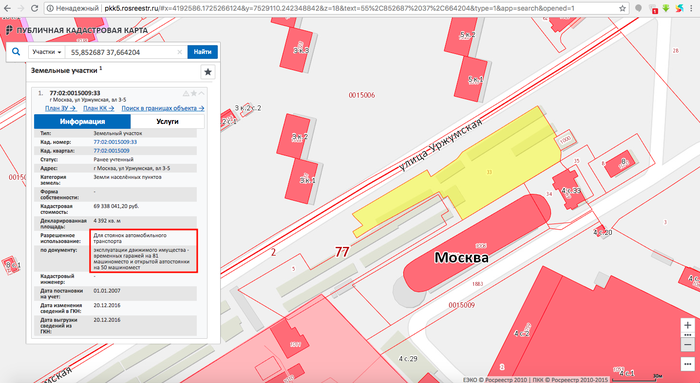Click the magnifier search icon
The height and width of the screenshot is (383, 700).
pyautogui.click(x=16, y=52)
